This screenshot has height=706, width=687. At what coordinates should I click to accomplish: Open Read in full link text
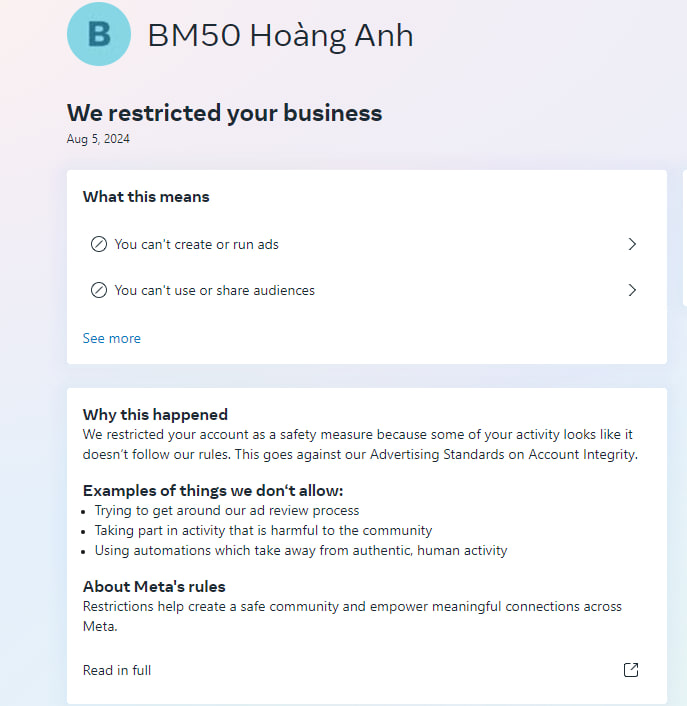(x=117, y=670)
